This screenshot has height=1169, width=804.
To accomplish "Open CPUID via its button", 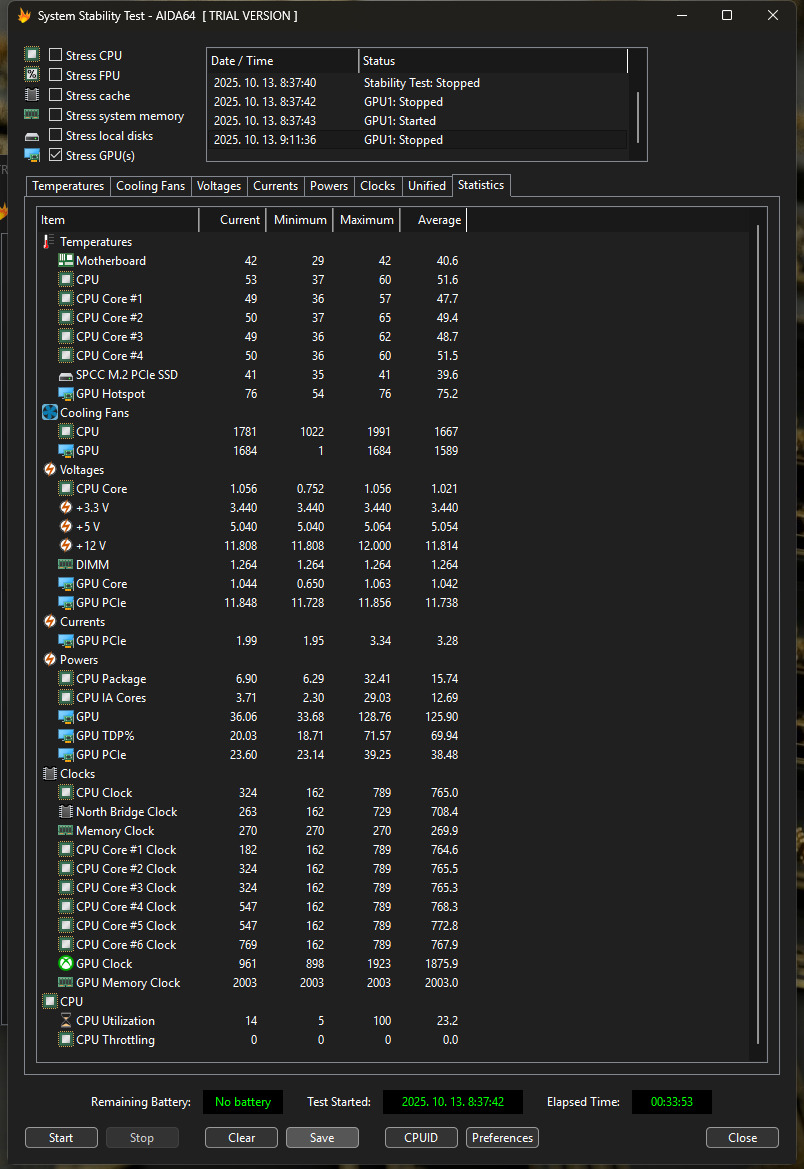I will (x=421, y=1138).
